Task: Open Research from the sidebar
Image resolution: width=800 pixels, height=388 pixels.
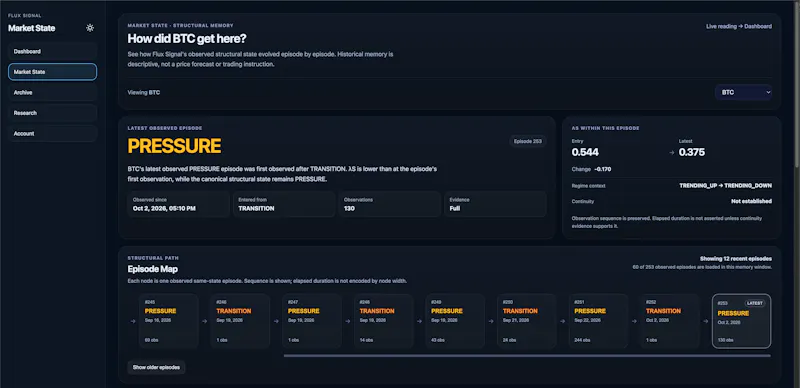Action: (x=52, y=113)
